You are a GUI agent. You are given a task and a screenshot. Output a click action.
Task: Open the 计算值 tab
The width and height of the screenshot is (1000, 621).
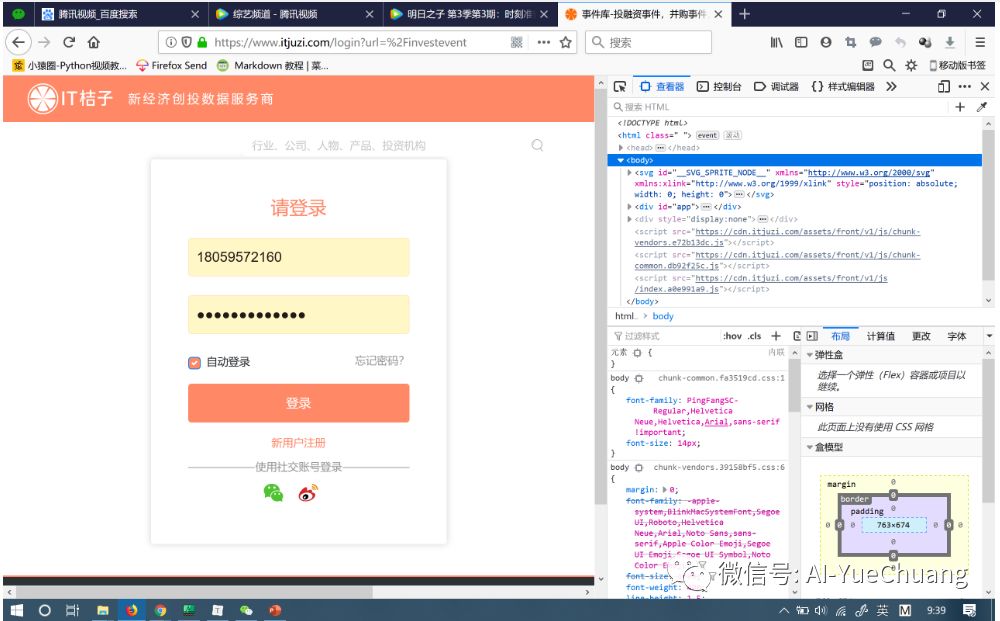pyautogui.click(x=880, y=336)
